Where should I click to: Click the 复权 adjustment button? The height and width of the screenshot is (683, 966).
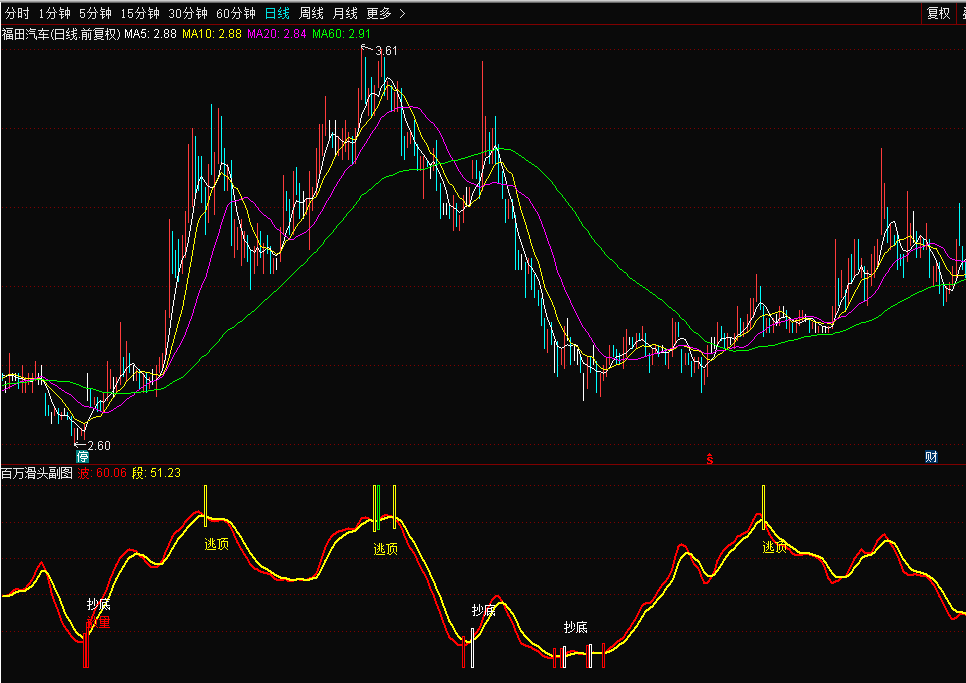[x=938, y=14]
